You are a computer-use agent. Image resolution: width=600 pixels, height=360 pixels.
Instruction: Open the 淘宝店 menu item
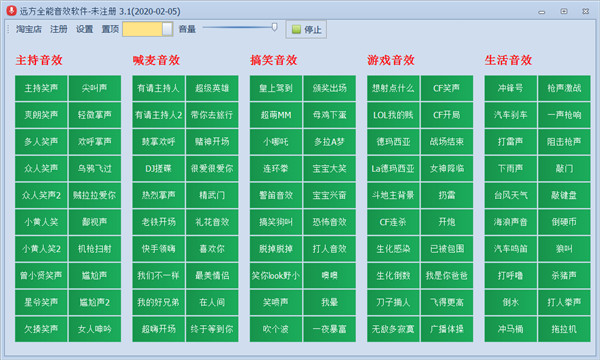(29, 29)
